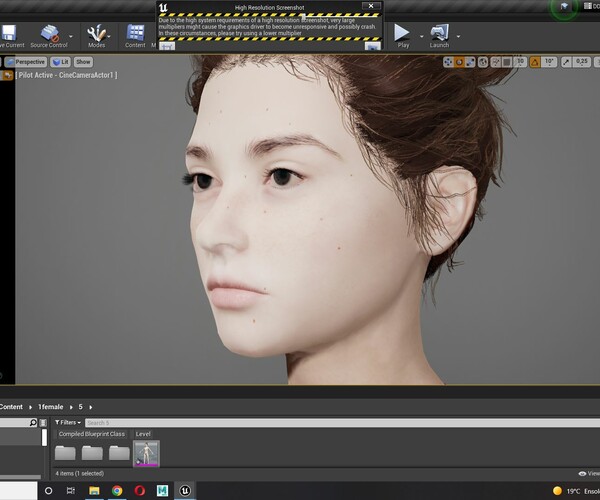600x500 pixels.
Task: Take screenshot using dialog capture button
Action: point(372,46)
